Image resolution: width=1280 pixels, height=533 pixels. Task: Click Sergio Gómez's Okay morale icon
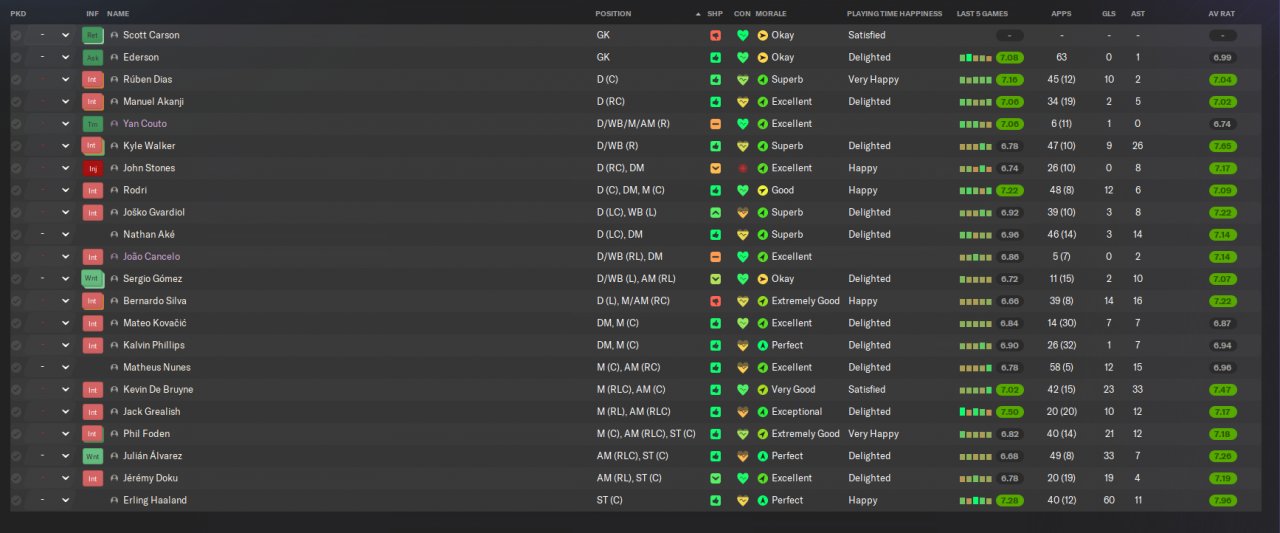(763, 279)
